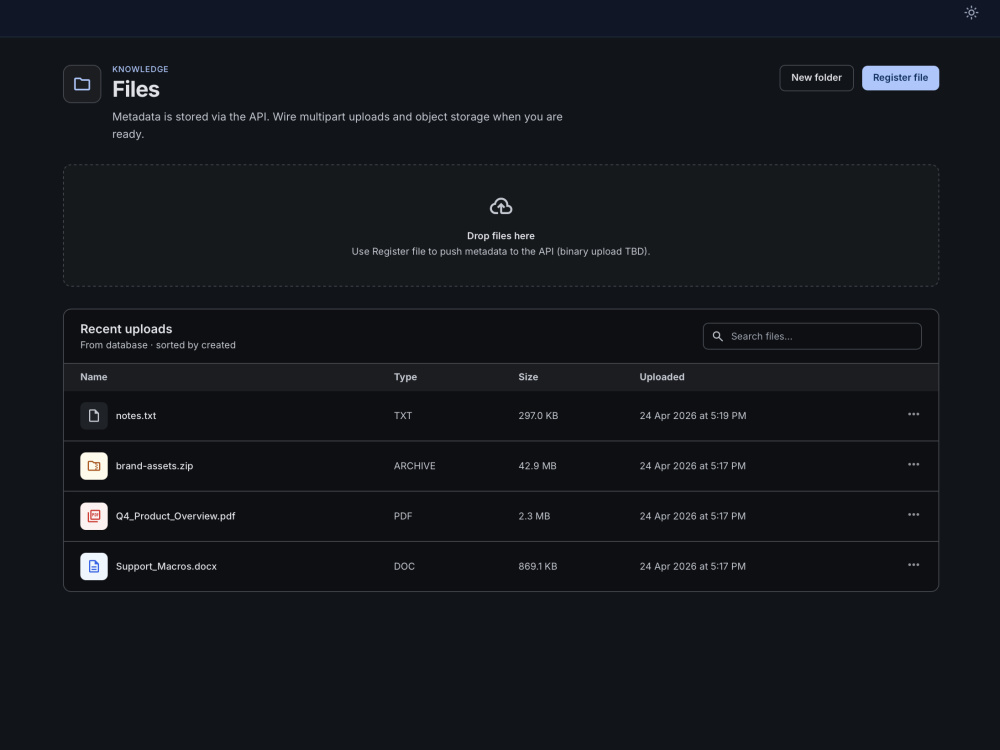Screen dimensions: 1000x750
Task: Click the Register file button
Action: coord(900,78)
